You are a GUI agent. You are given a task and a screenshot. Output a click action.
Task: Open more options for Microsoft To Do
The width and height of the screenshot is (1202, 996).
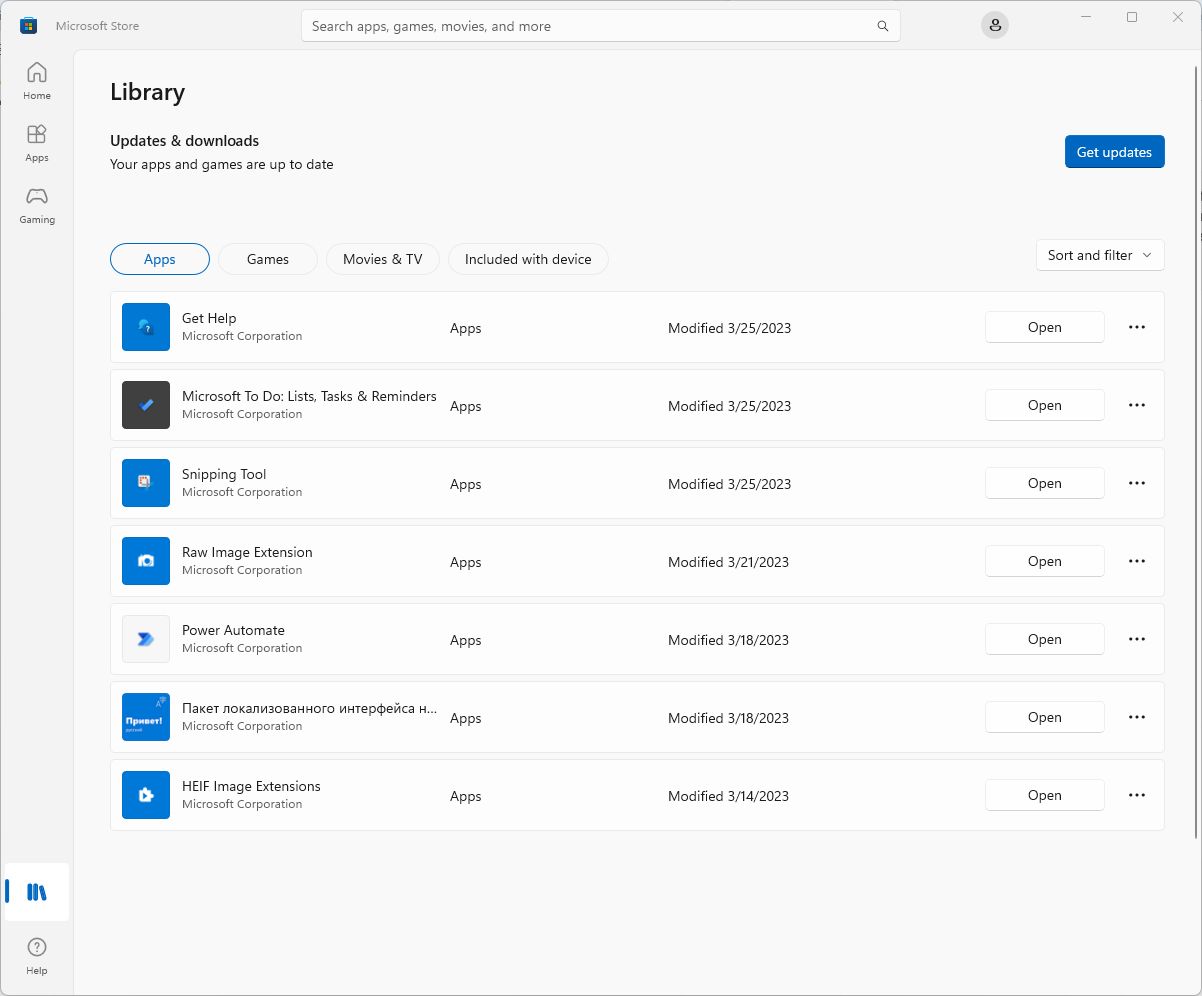1137,405
